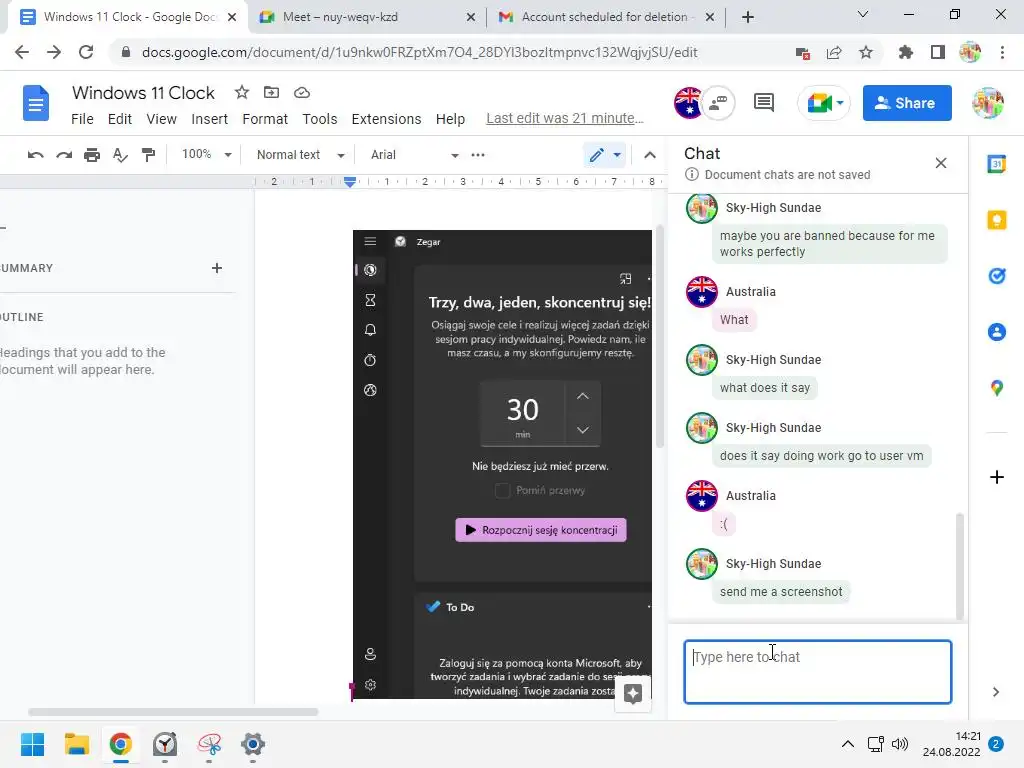Open File Explorer from the taskbar
Viewport: 1024px width, 768px height.
click(76, 744)
